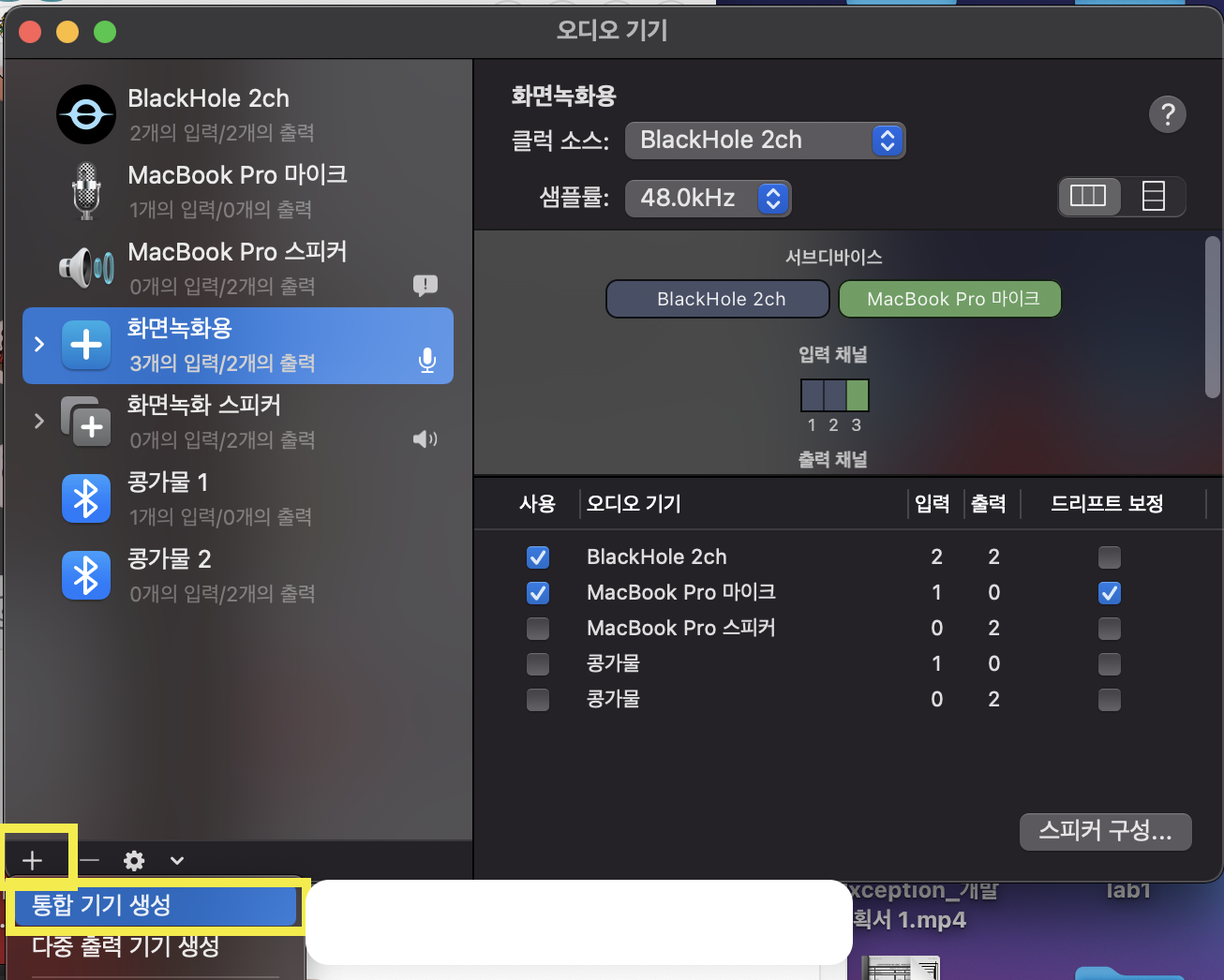
Task: Select input channel 2 block
Action: pyautogui.click(x=835, y=395)
